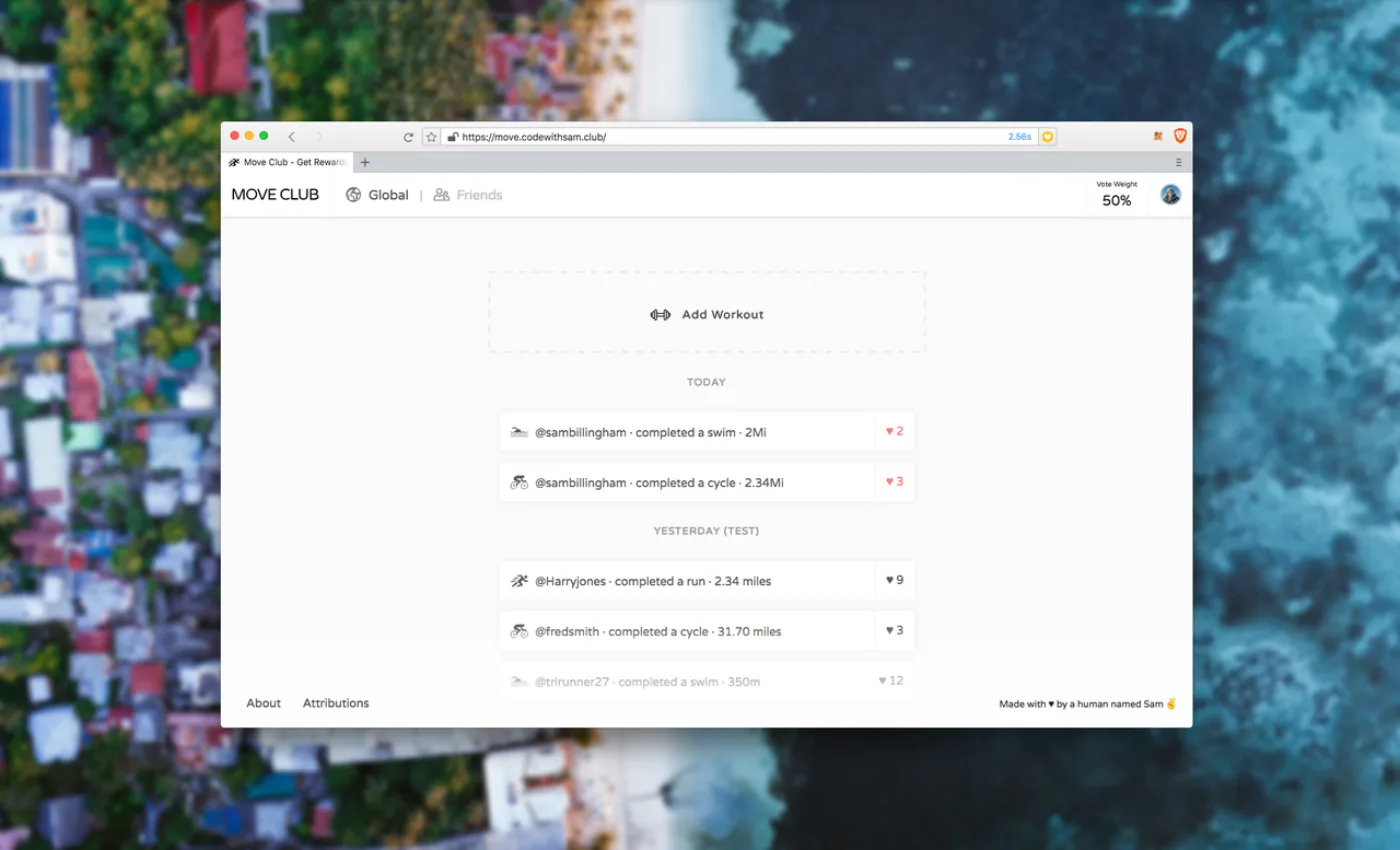1400x850 pixels.
Task: Open the user profile avatar
Action: pos(1170,195)
